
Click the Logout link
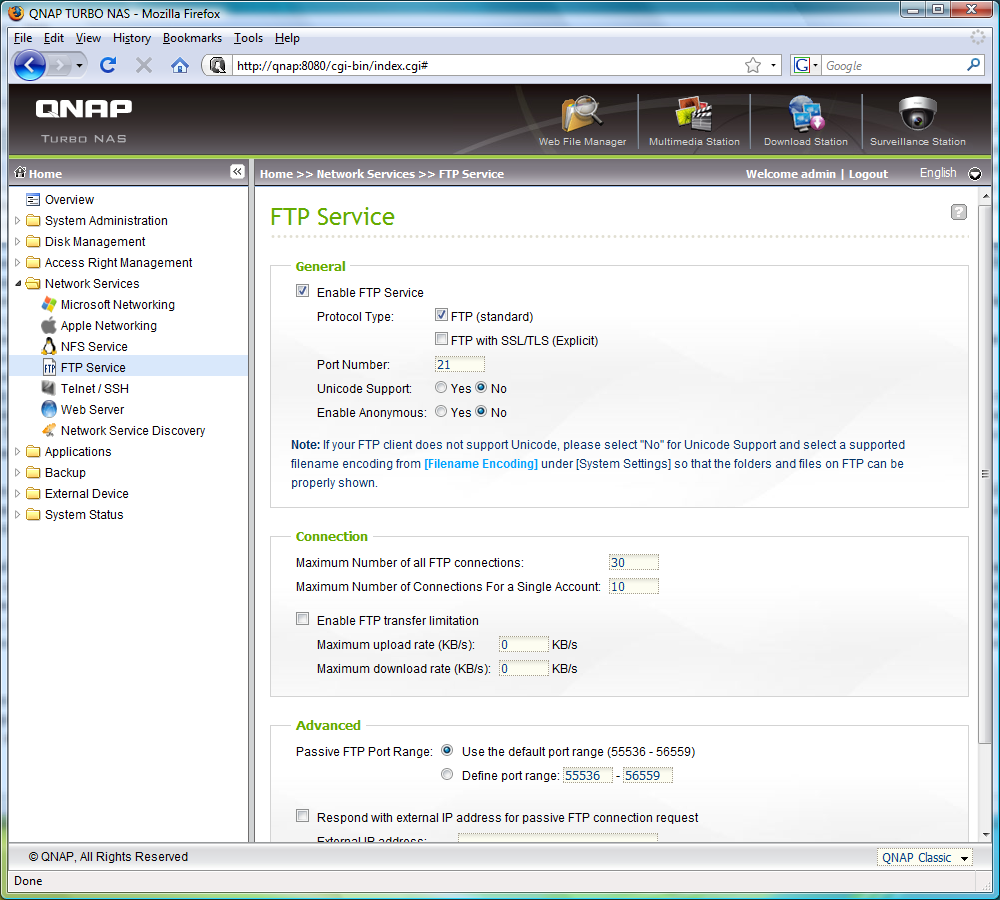(868, 174)
